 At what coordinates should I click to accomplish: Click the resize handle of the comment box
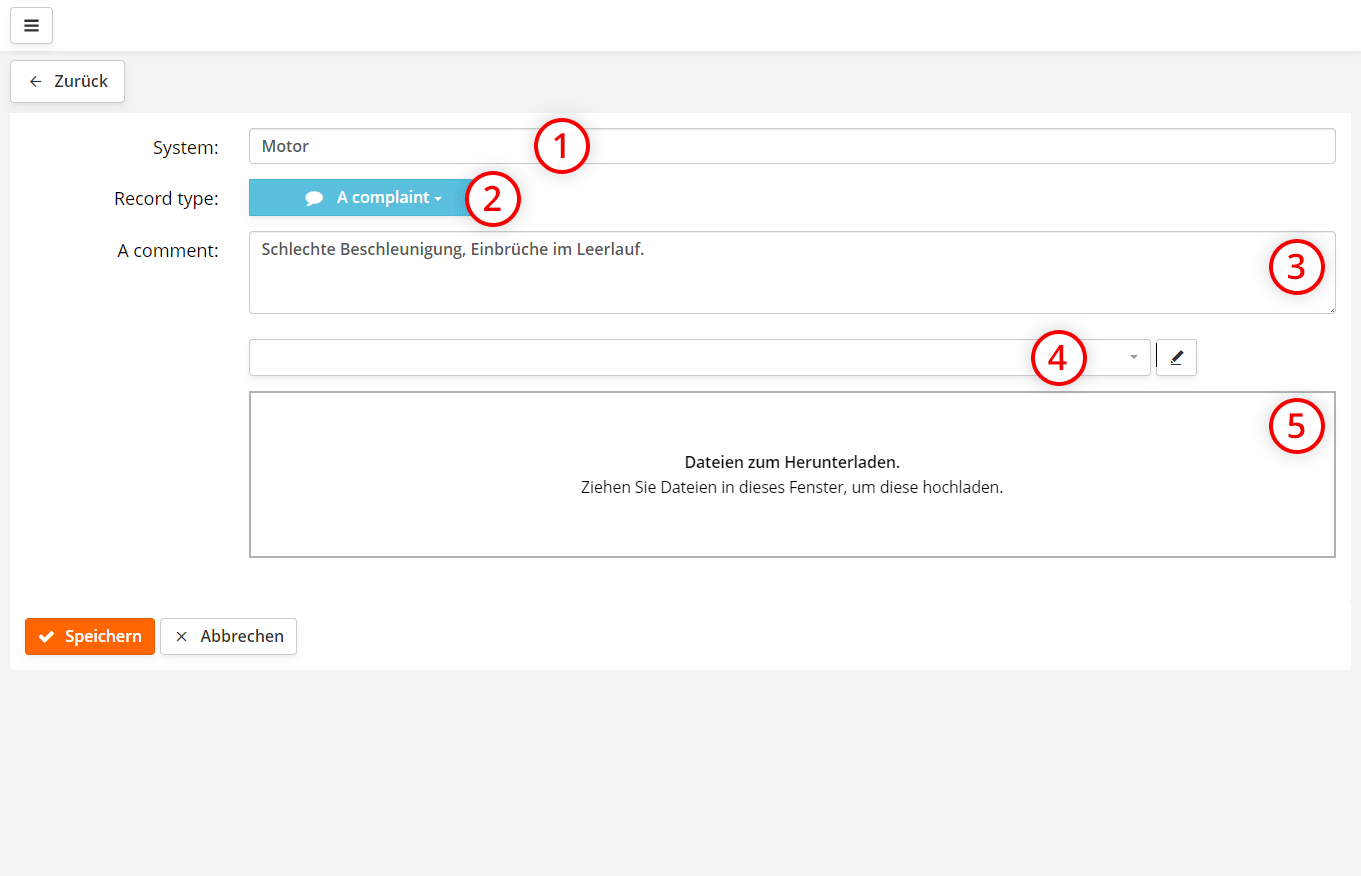[1331, 309]
